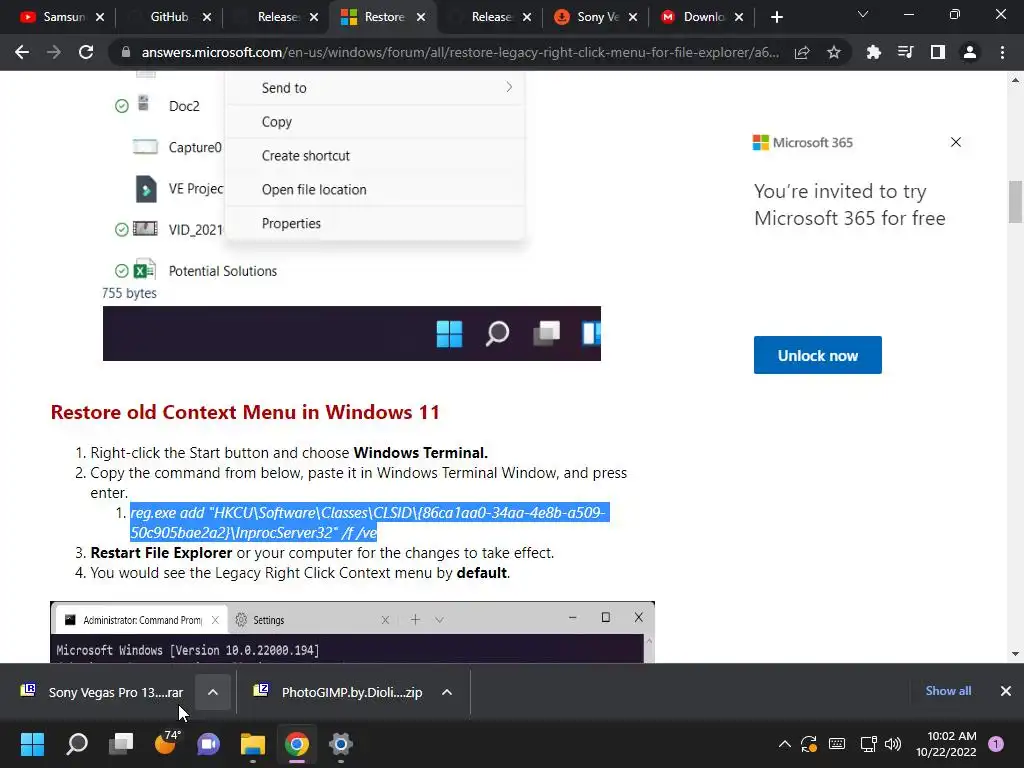Click Properties in context menu image
The height and width of the screenshot is (768, 1024).
point(291,223)
